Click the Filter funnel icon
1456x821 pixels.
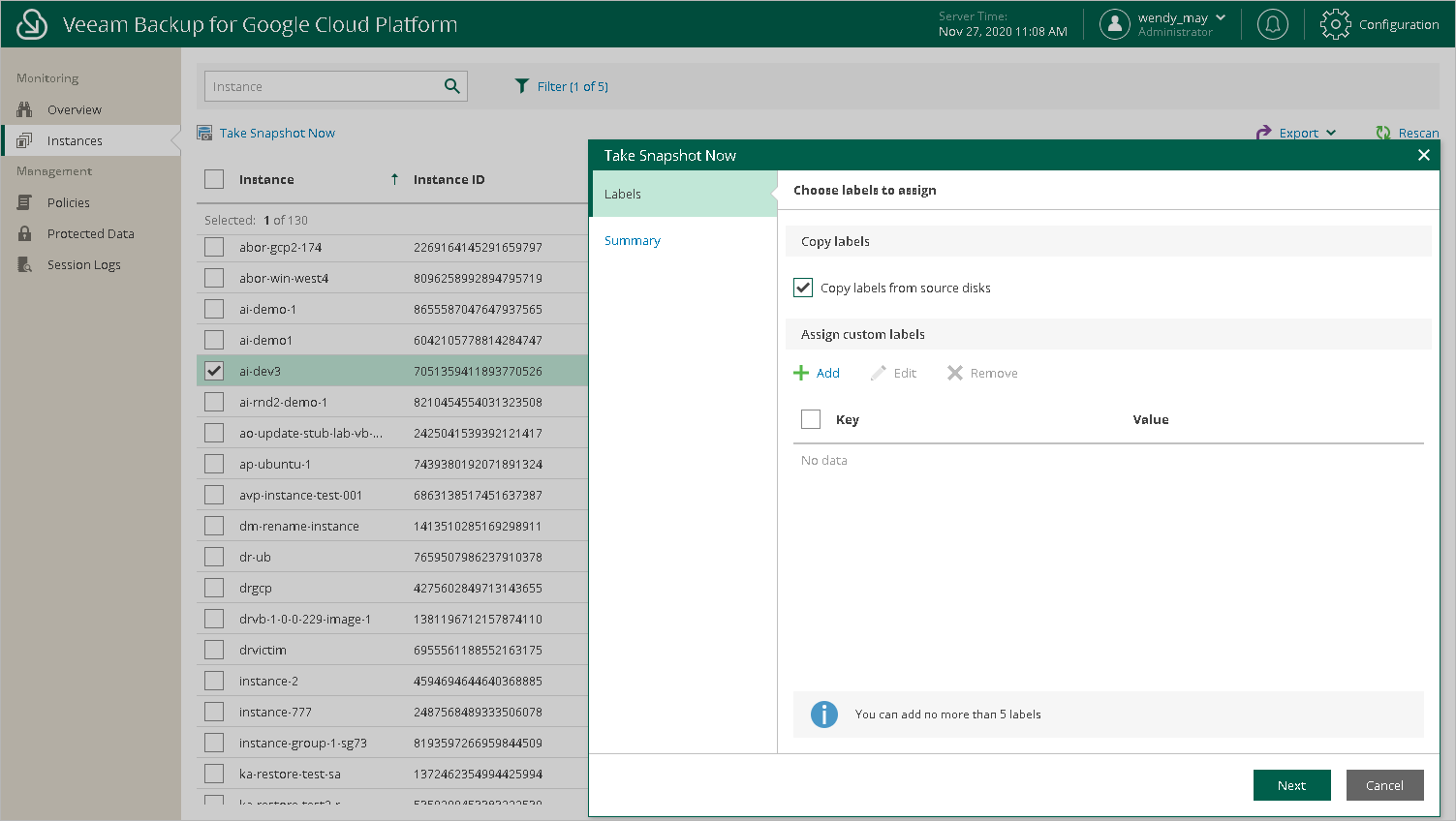tap(522, 86)
